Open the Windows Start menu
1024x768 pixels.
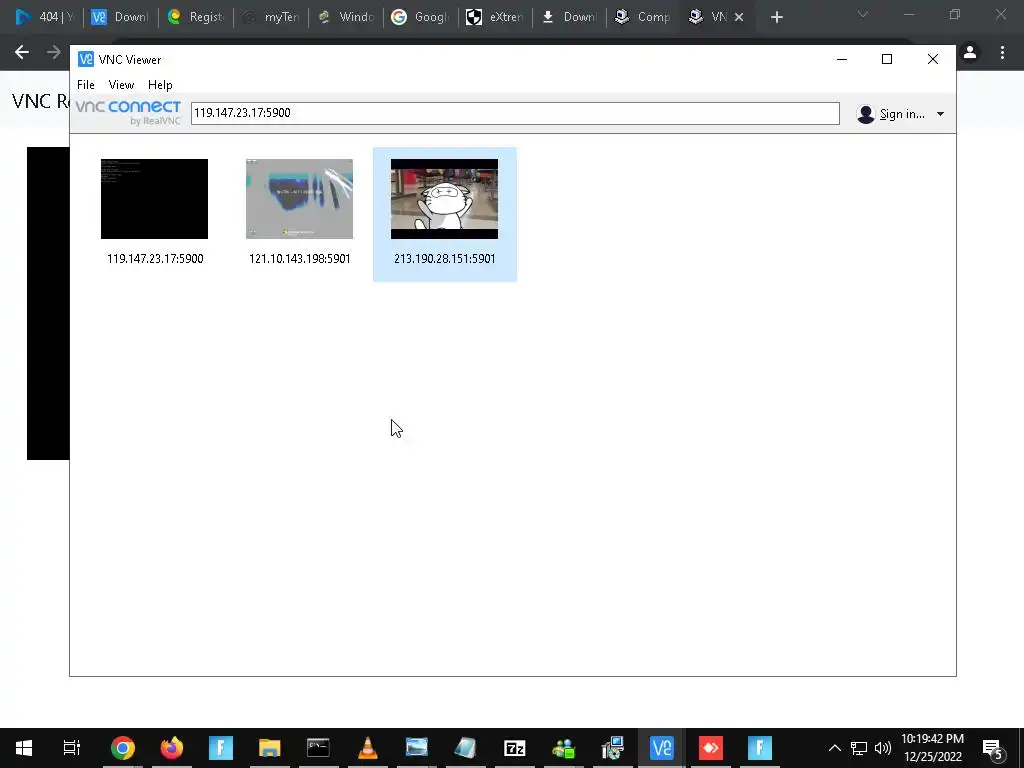click(24, 748)
